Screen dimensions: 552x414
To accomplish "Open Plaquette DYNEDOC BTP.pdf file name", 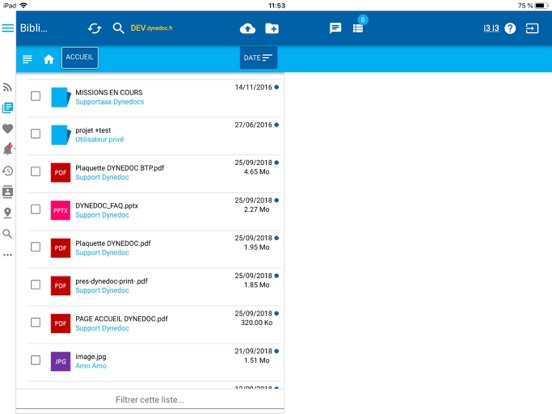I will [x=120, y=168].
